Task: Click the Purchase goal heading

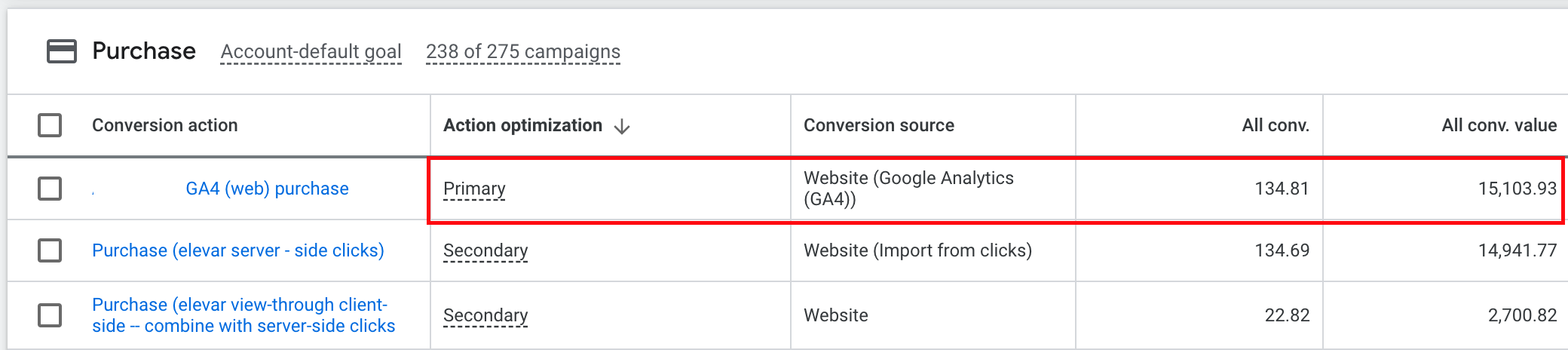Action: [144, 51]
